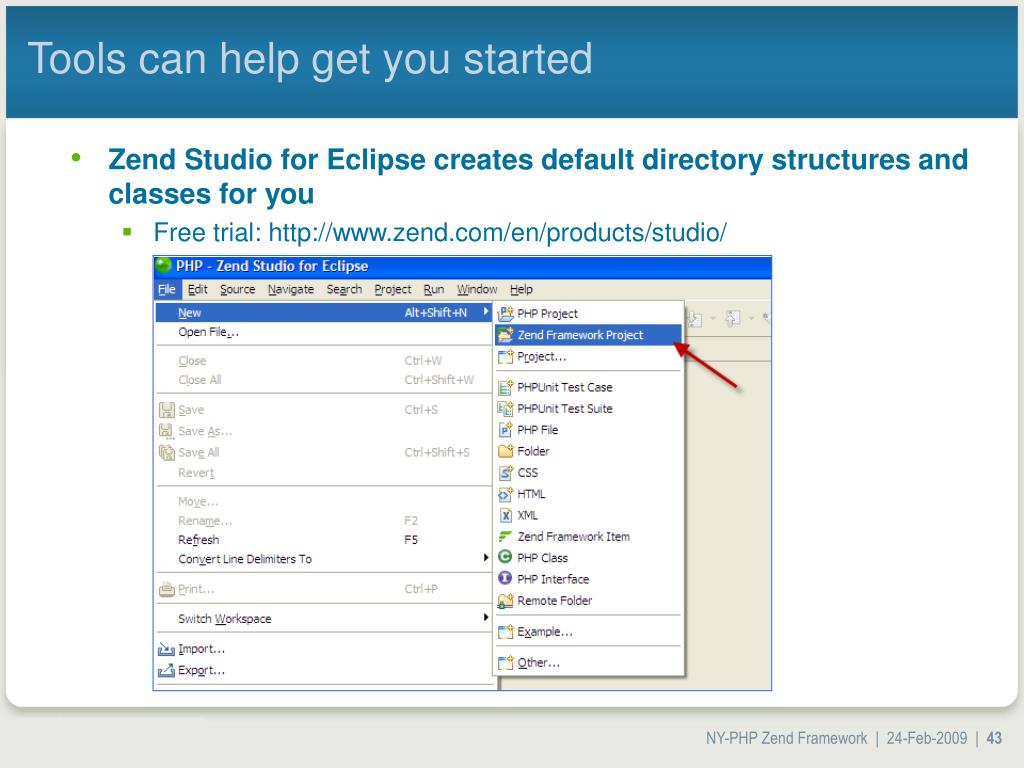Click the Remote Folder icon
1024x768 pixels.
point(505,601)
